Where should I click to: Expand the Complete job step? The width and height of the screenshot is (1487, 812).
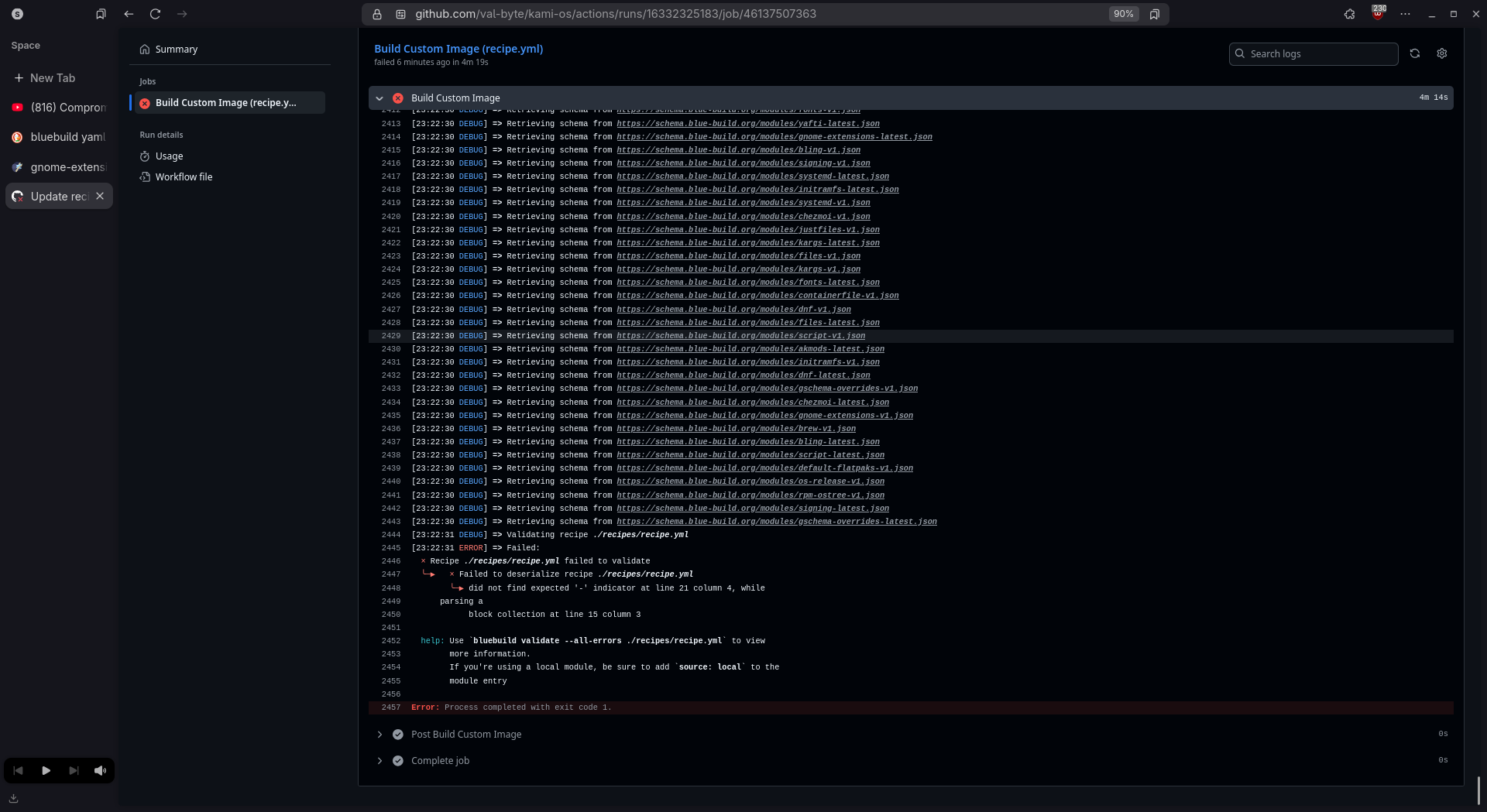point(379,761)
